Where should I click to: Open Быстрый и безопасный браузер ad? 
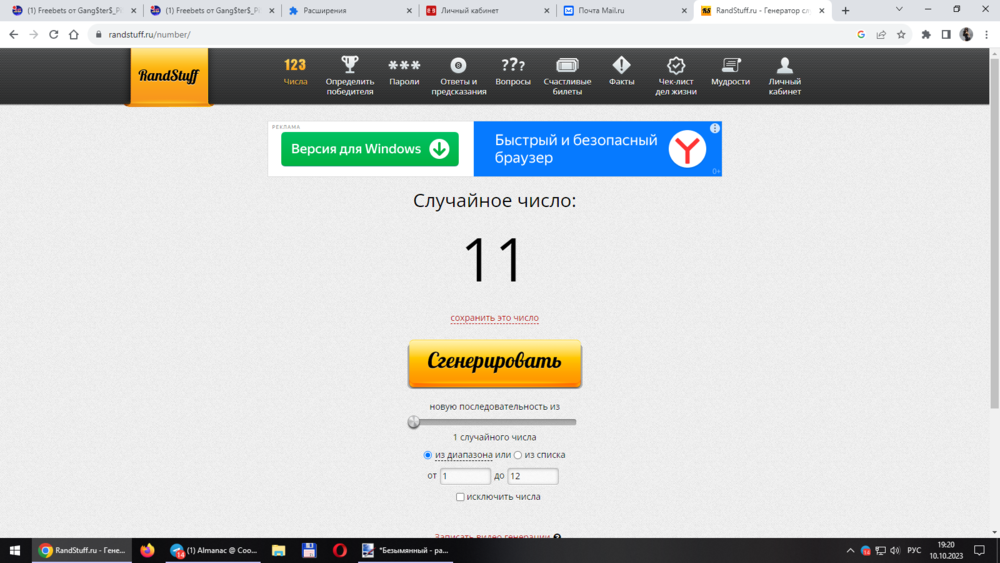click(598, 149)
